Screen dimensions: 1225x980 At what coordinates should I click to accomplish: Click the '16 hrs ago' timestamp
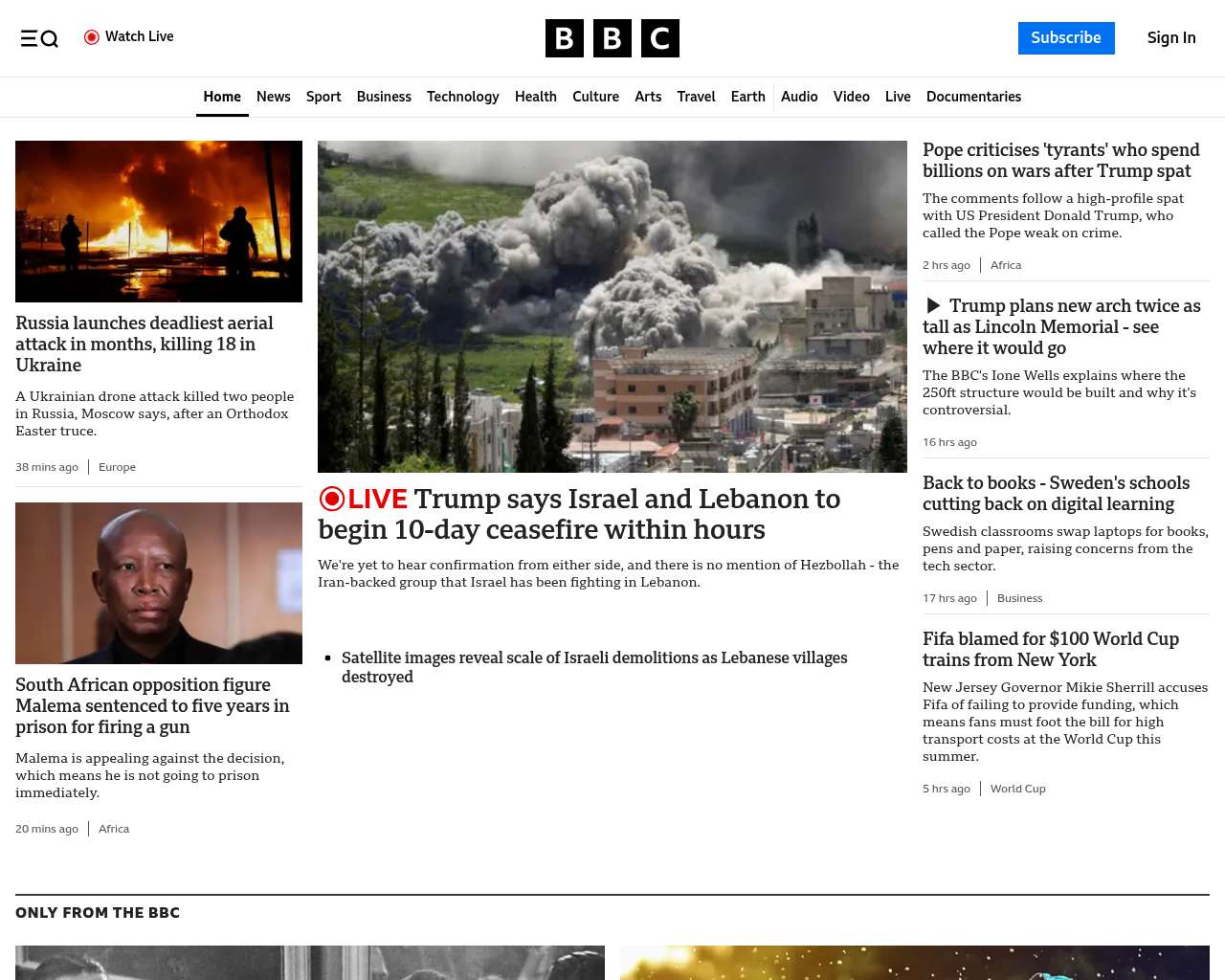click(x=949, y=442)
